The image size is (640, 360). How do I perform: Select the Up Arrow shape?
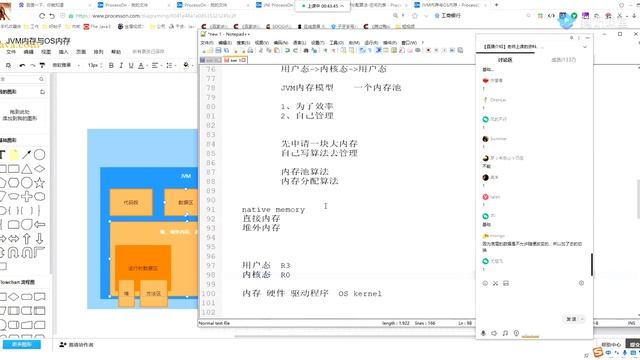27,238
